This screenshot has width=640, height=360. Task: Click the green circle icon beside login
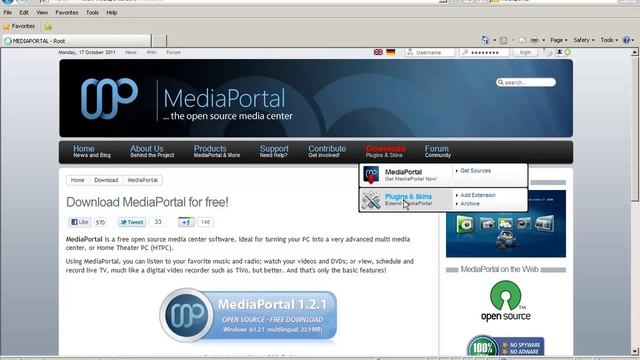pyautogui.click(x=567, y=52)
